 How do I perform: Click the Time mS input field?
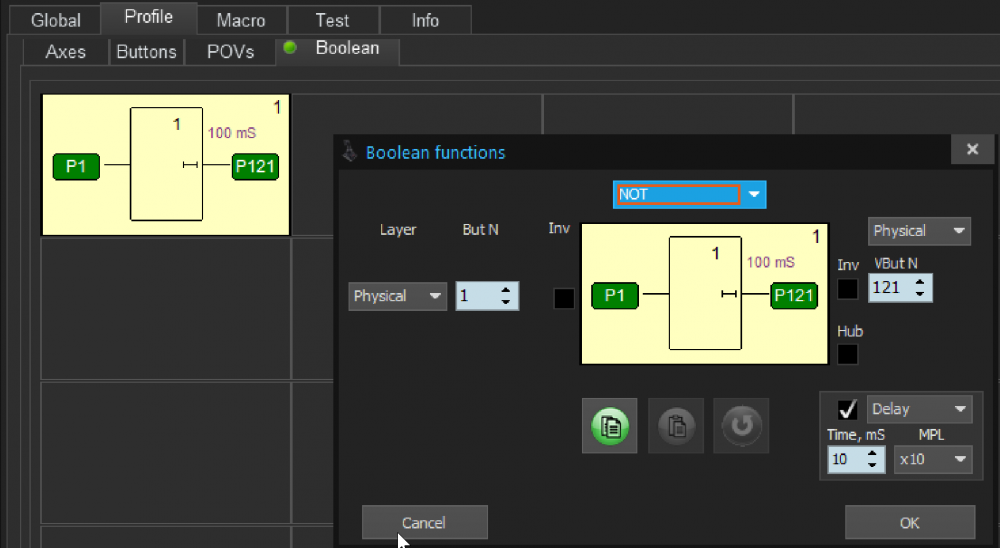(846, 459)
